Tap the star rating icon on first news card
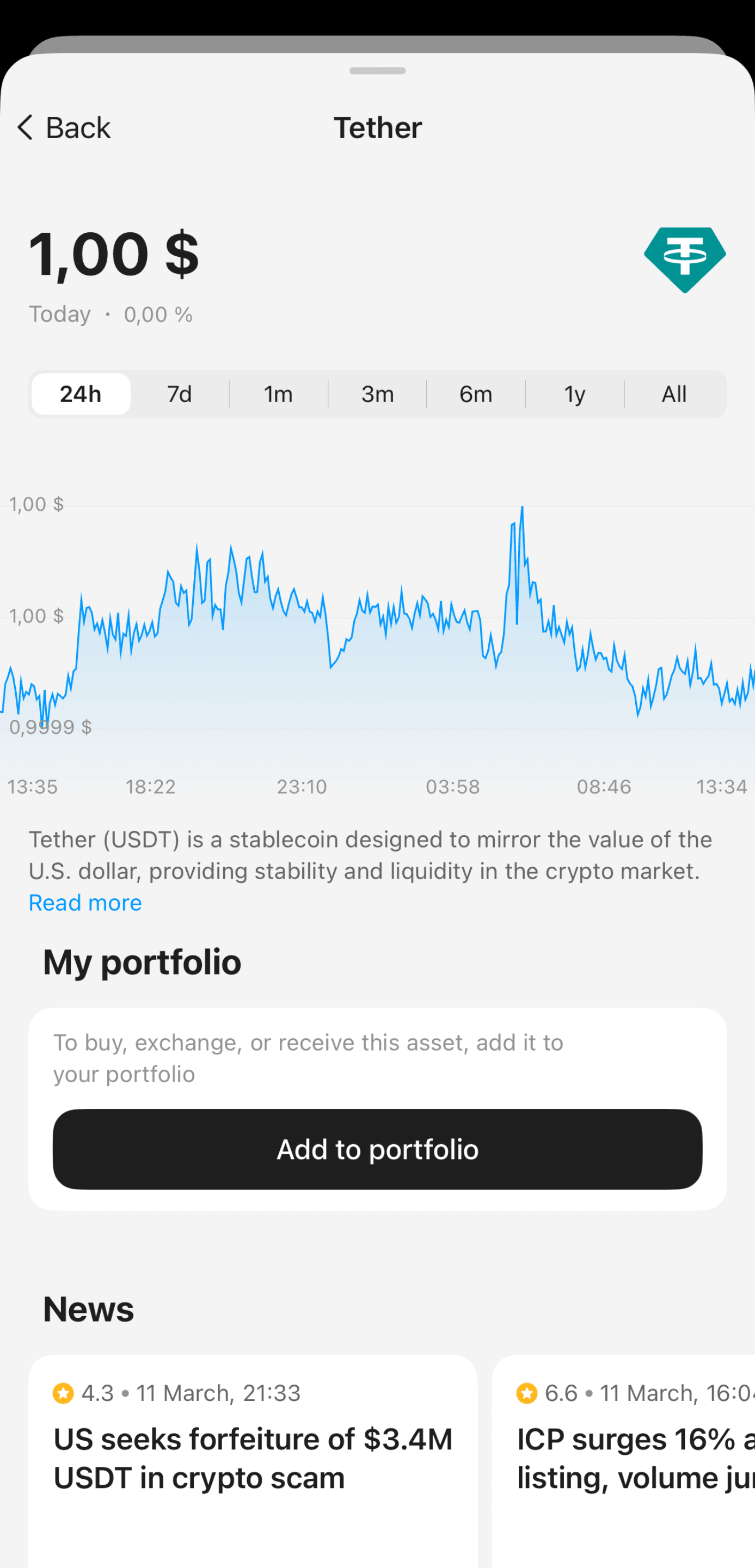The width and height of the screenshot is (755, 1568). coord(63,1393)
